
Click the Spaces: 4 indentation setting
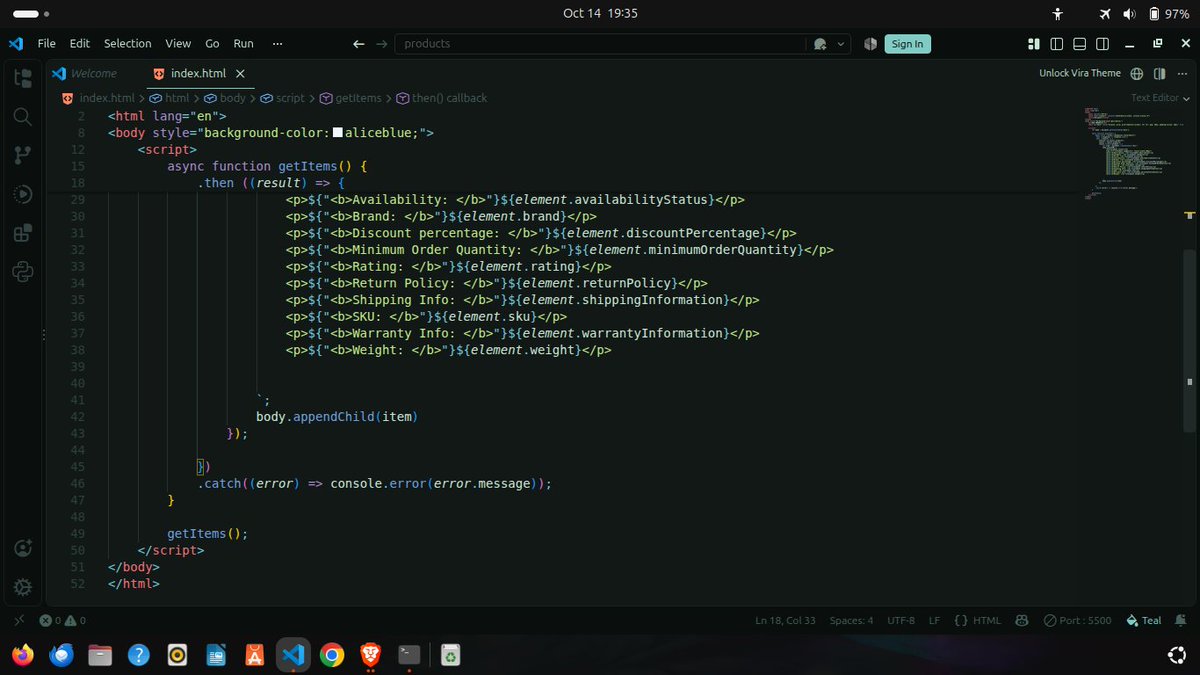(x=851, y=620)
